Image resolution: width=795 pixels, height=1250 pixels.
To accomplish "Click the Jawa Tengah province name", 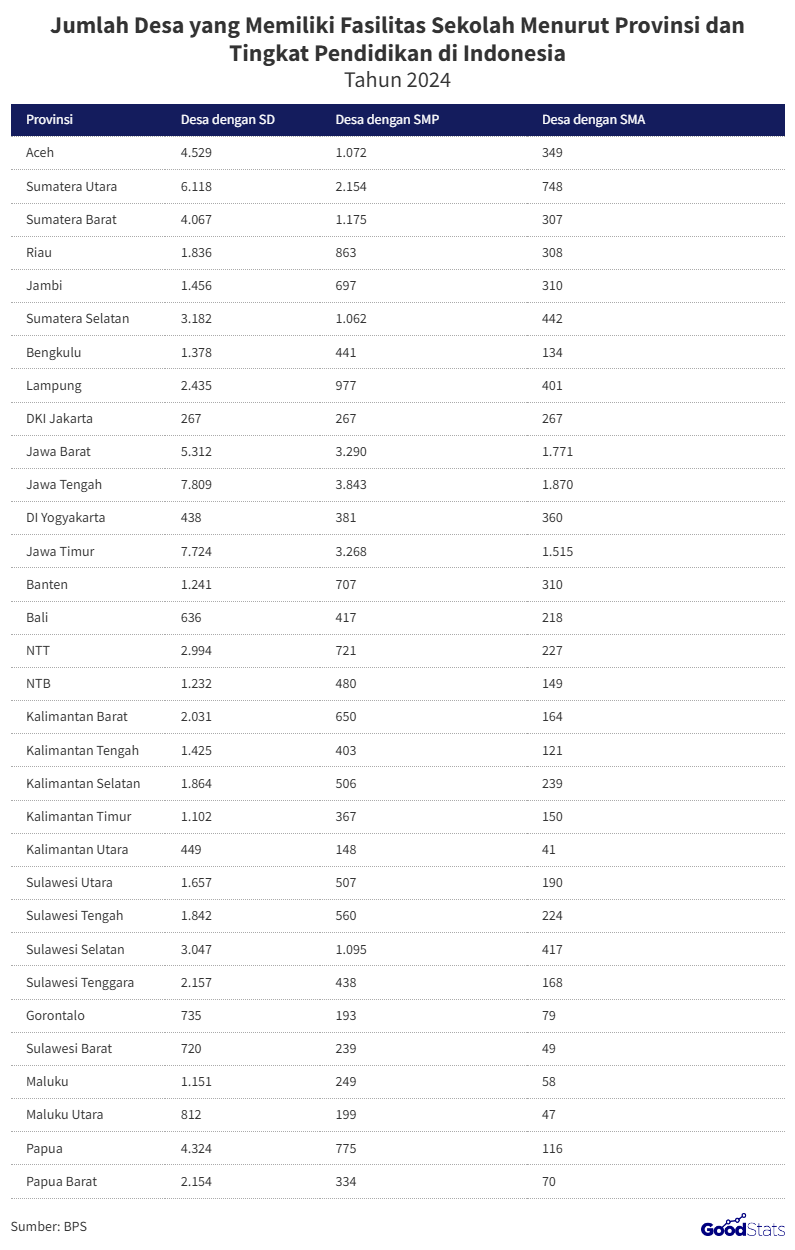I will [x=64, y=485].
